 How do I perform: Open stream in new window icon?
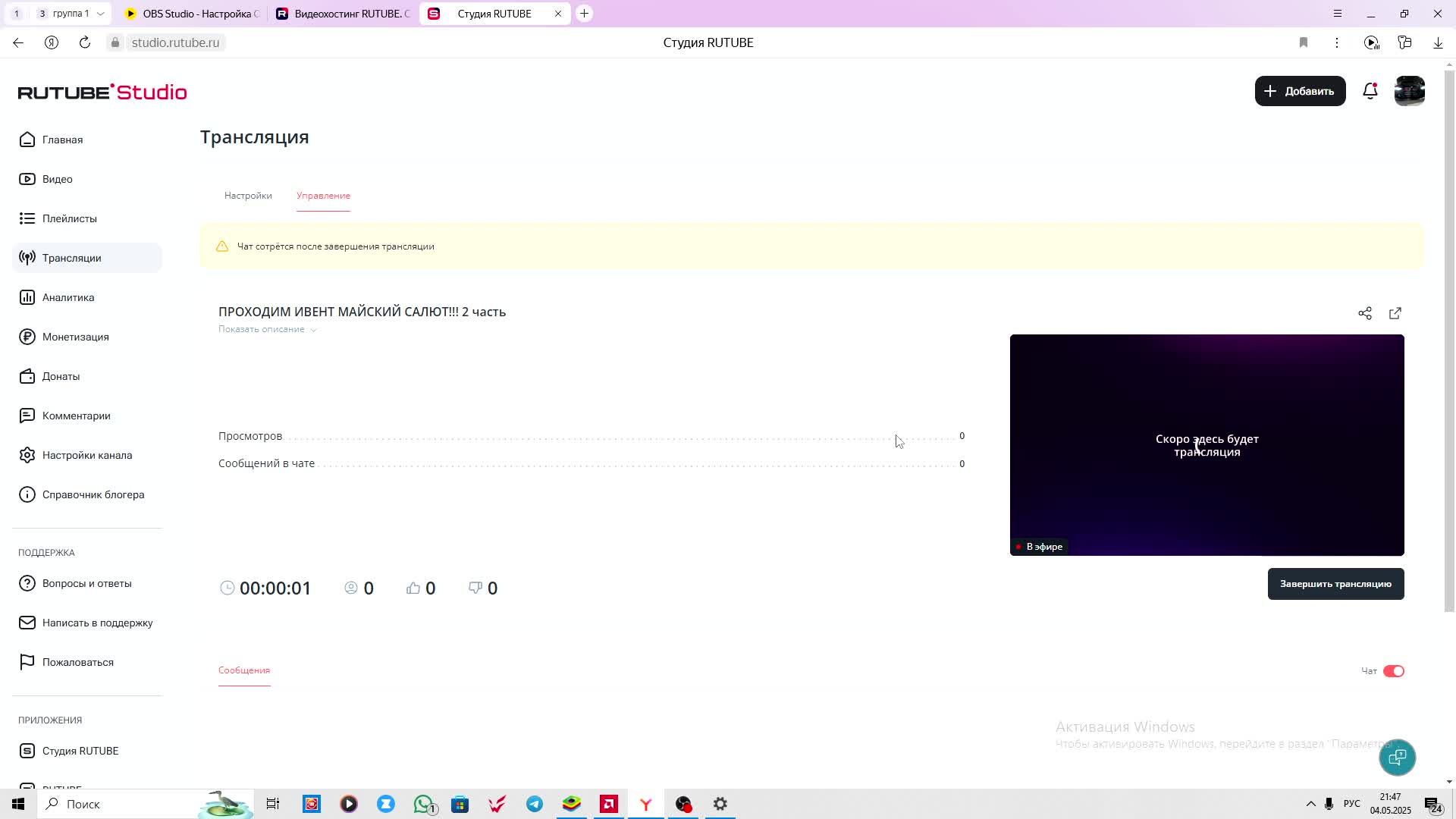(x=1395, y=313)
